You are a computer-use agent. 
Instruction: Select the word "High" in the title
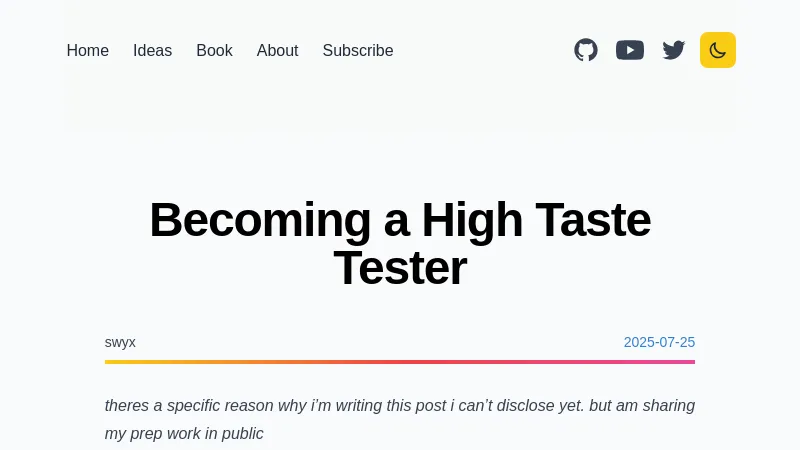click(x=471, y=220)
